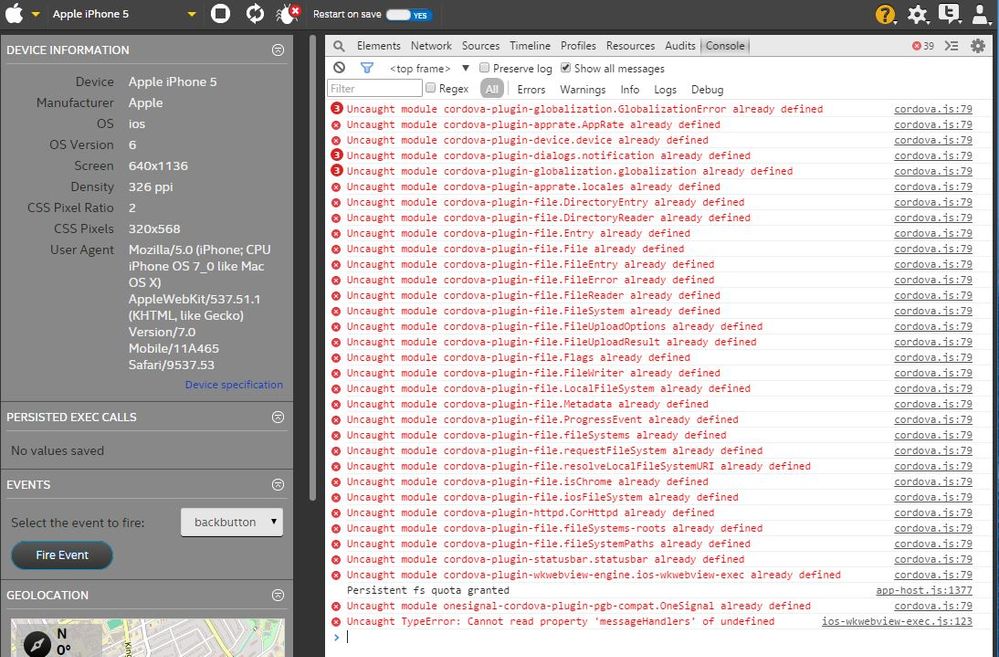Image resolution: width=999 pixels, height=657 pixels.
Task: Open the help question mark icon
Action: pos(885,14)
